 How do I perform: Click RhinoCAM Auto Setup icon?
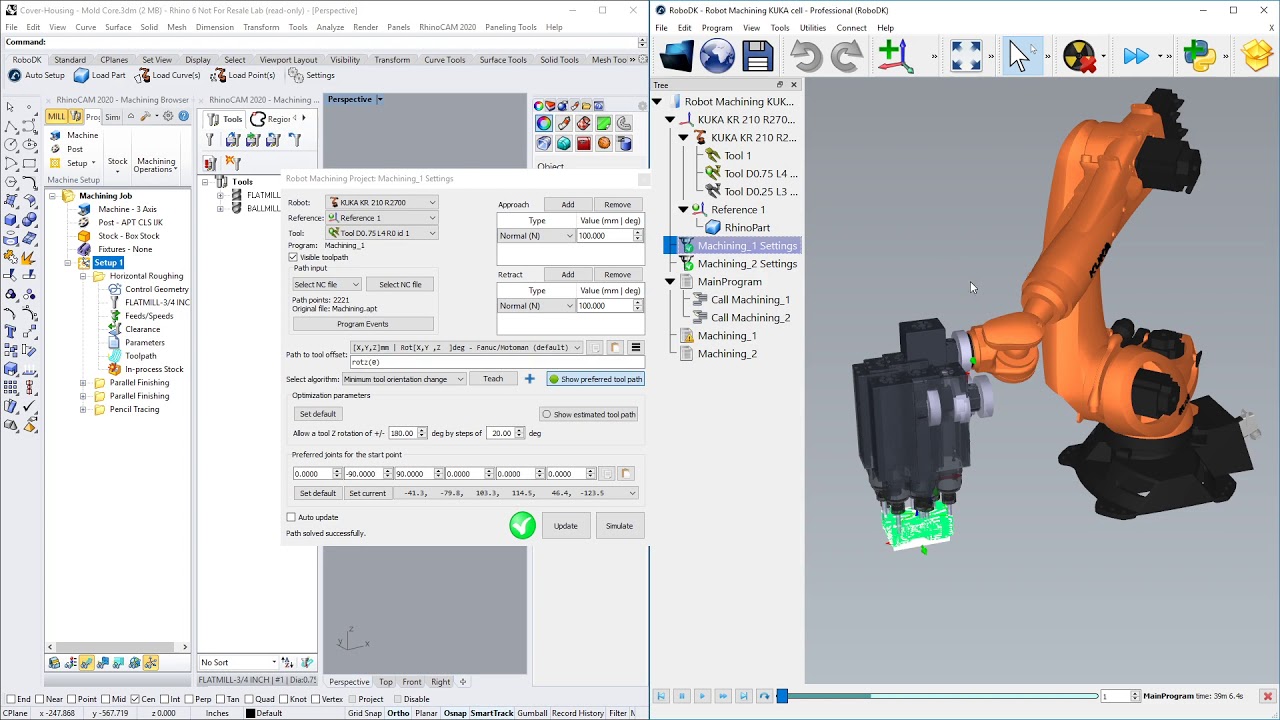click(x=37, y=75)
